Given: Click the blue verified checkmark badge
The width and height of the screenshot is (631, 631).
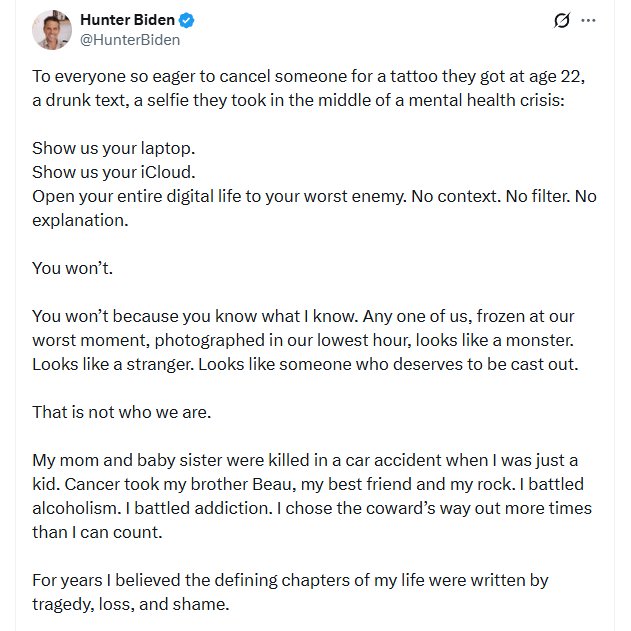Looking at the screenshot, I should (186, 20).
